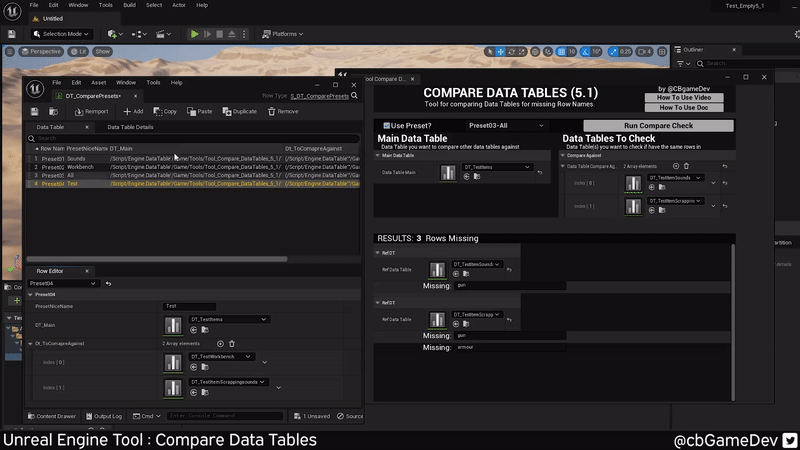
Task: Toggle the Show flags button in viewport
Action: click(x=102, y=51)
